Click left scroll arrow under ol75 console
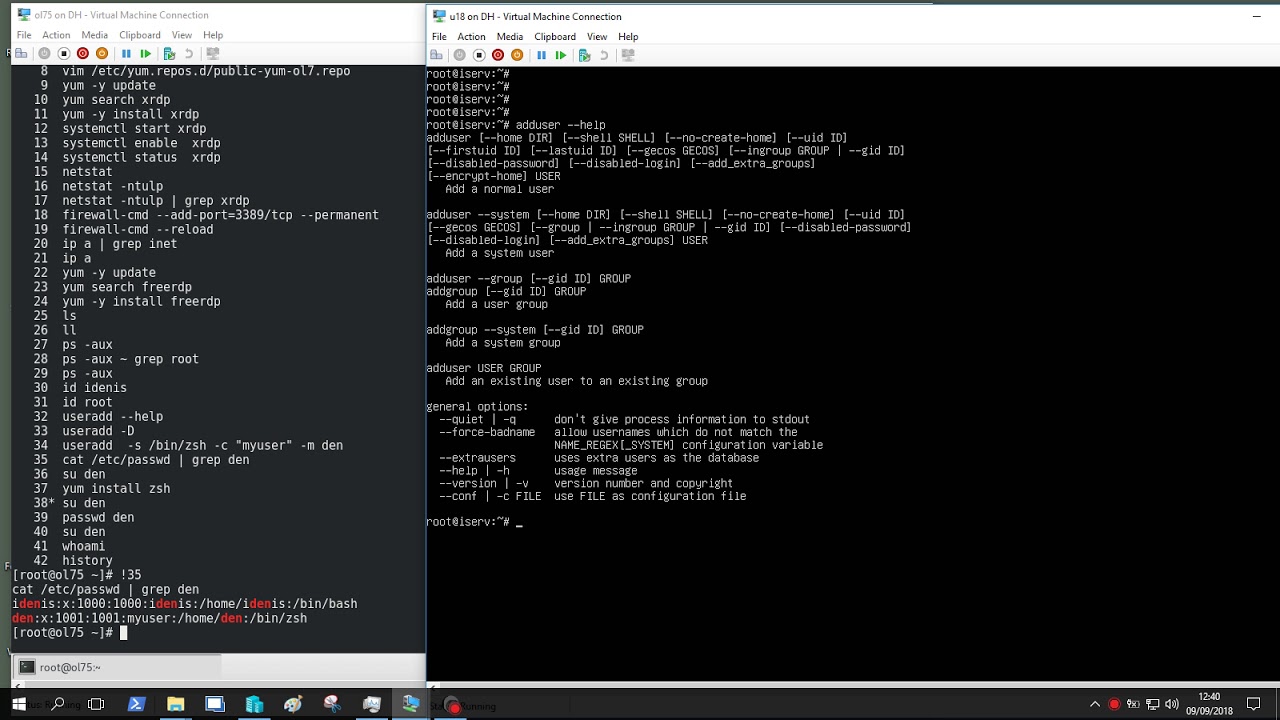1280x720 pixels. pos(17,686)
